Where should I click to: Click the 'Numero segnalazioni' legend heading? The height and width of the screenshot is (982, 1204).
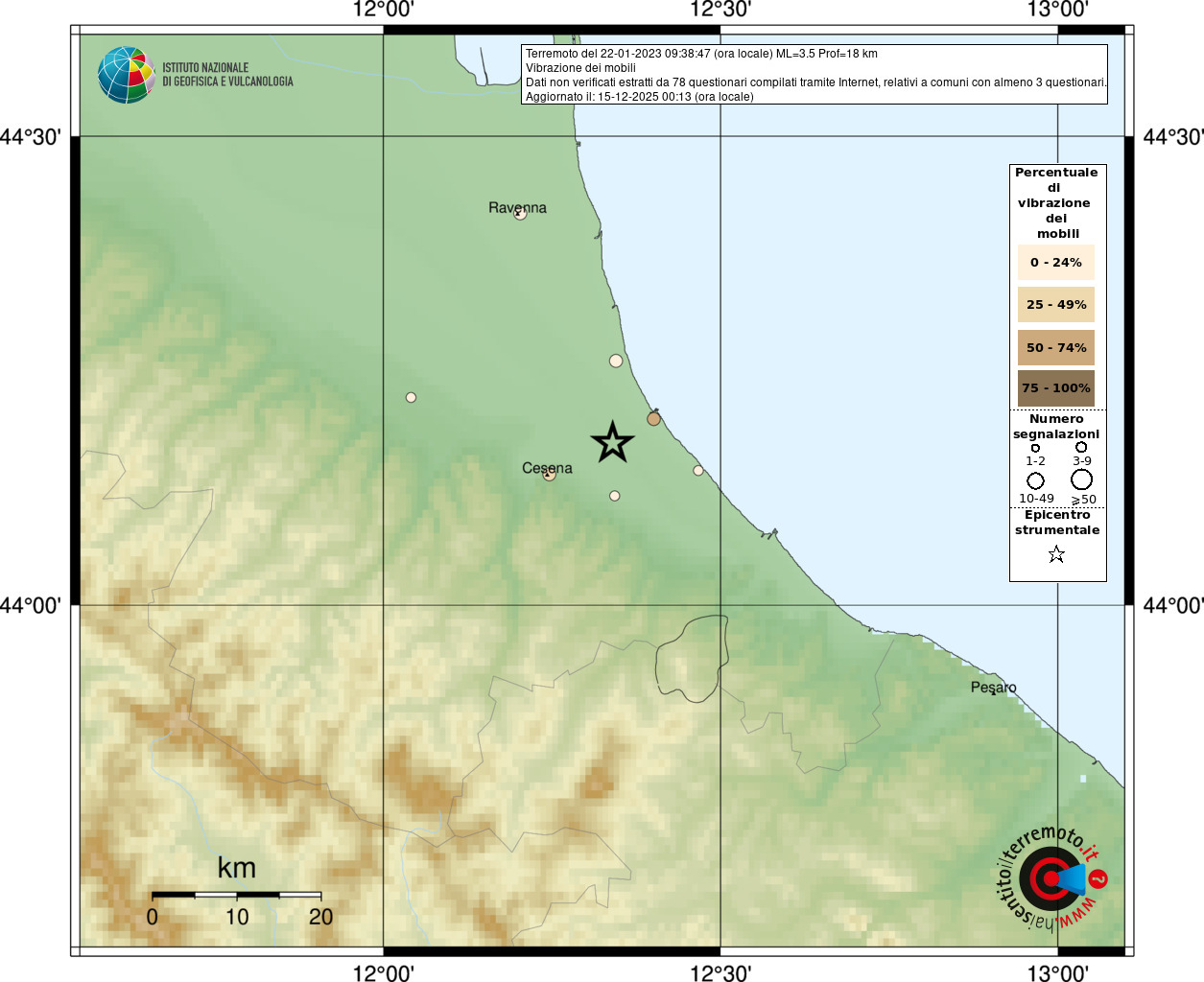(1056, 427)
